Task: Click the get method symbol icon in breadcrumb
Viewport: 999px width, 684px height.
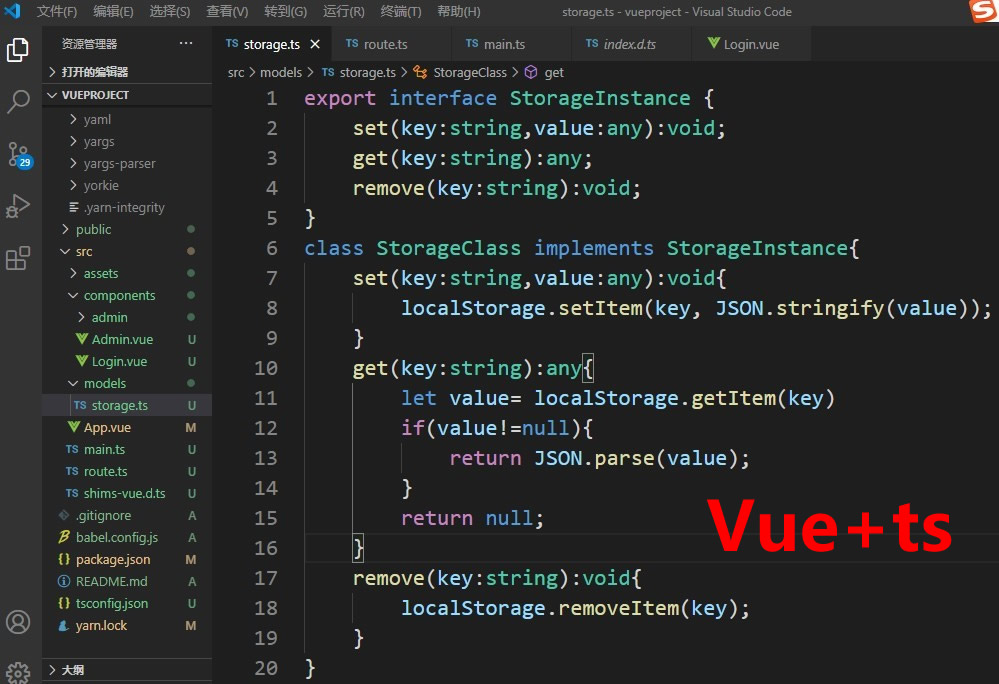Action: pyautogui.click(x=531, y=72)
